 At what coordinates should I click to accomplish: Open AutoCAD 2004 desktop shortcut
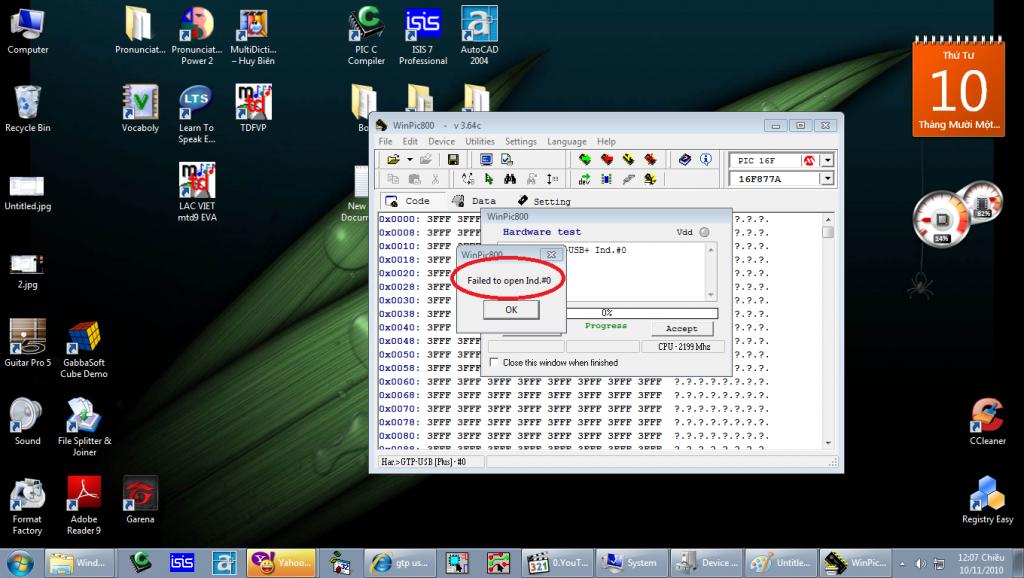(x=479, y=35)
